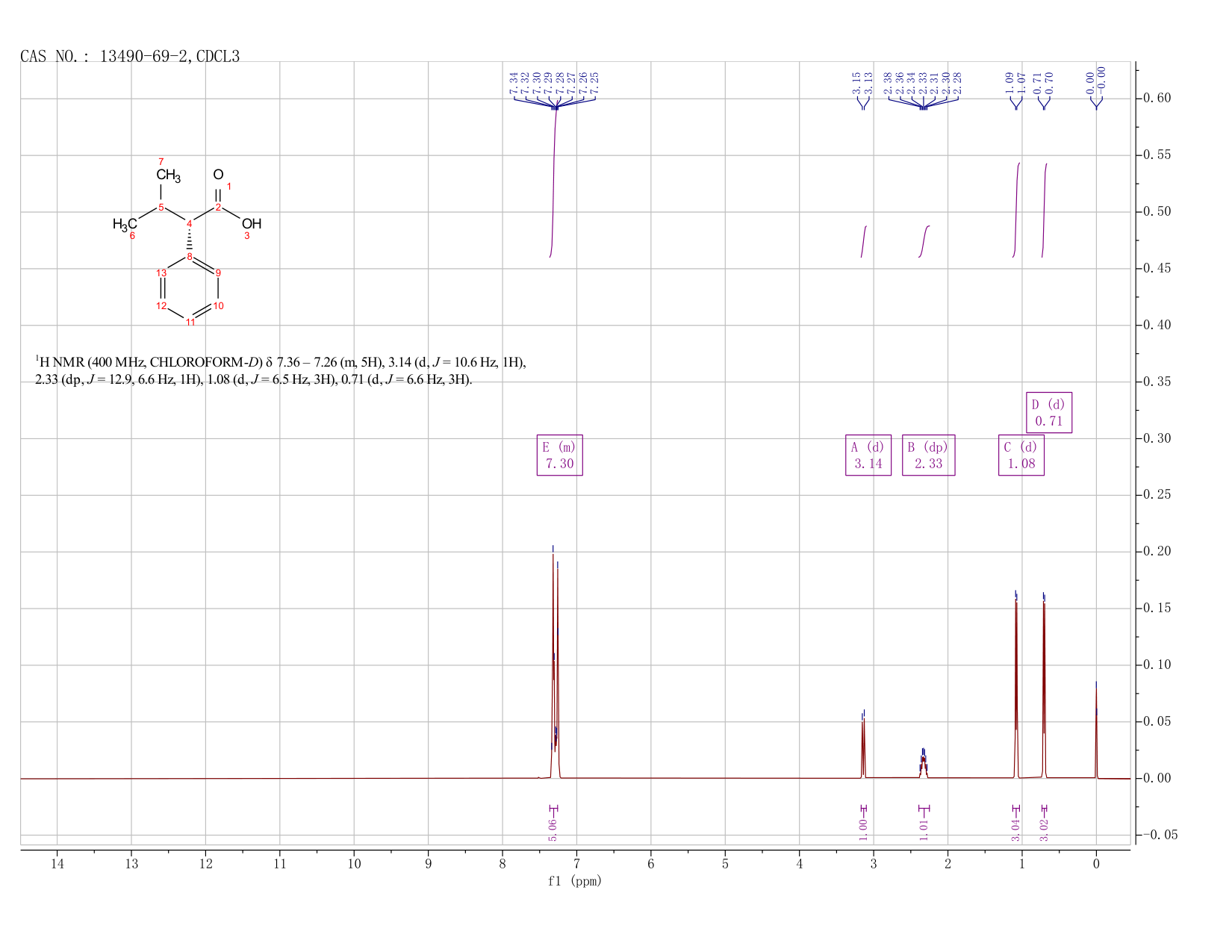Select the H3C group numbered 6
The width and height of the screenshot is (1232, 952).
click(125, 224)
